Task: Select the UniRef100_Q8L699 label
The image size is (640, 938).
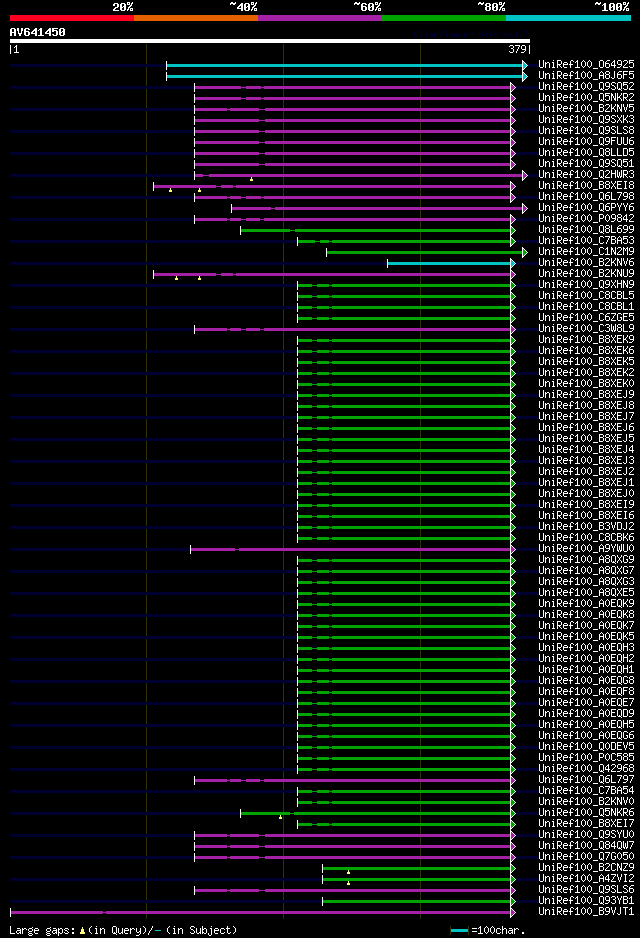Action: pyautogui.click(x=586, y=229)
